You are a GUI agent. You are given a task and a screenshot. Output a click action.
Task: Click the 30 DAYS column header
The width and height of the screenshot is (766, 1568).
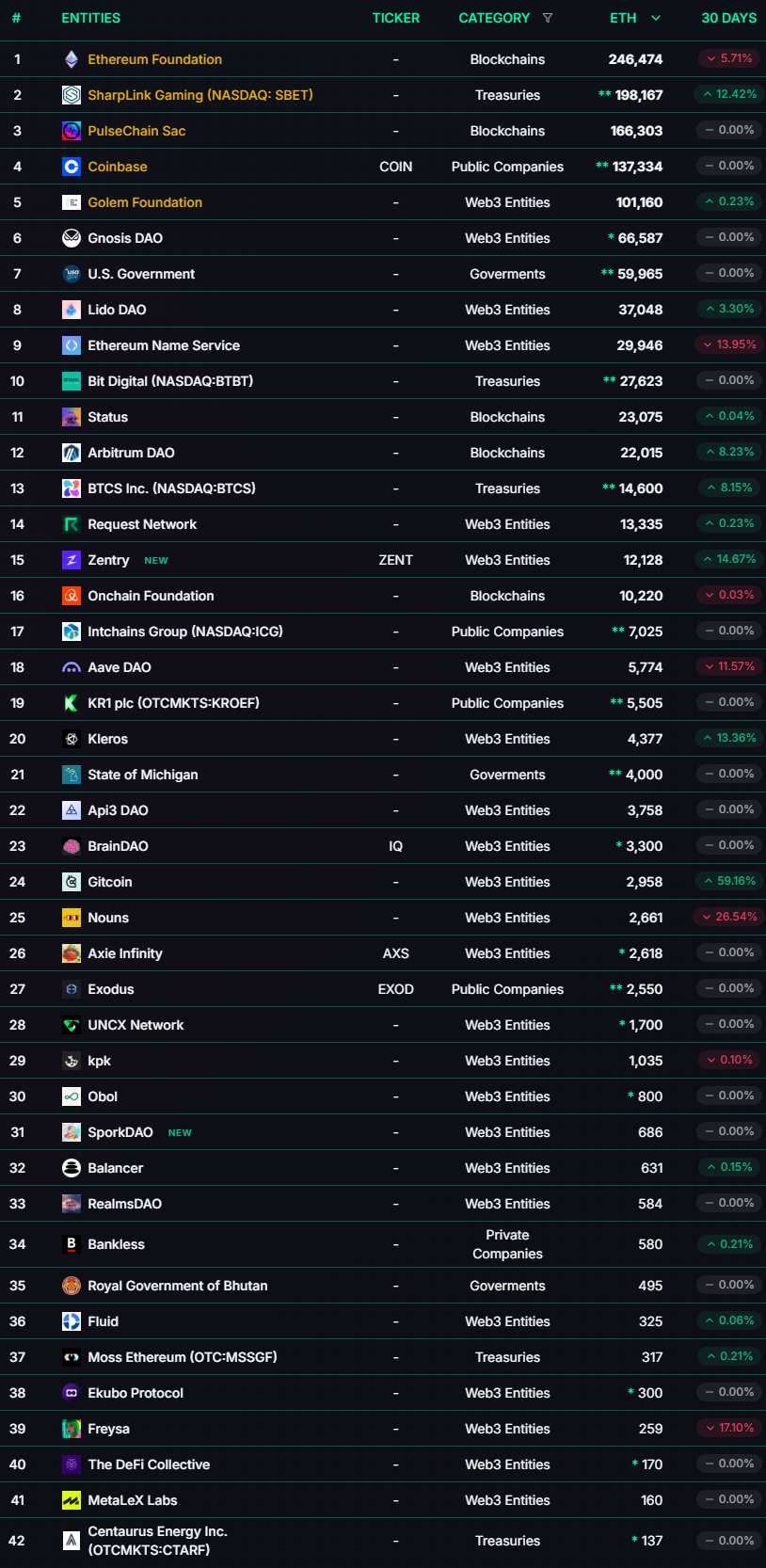(x=729, y=18)
